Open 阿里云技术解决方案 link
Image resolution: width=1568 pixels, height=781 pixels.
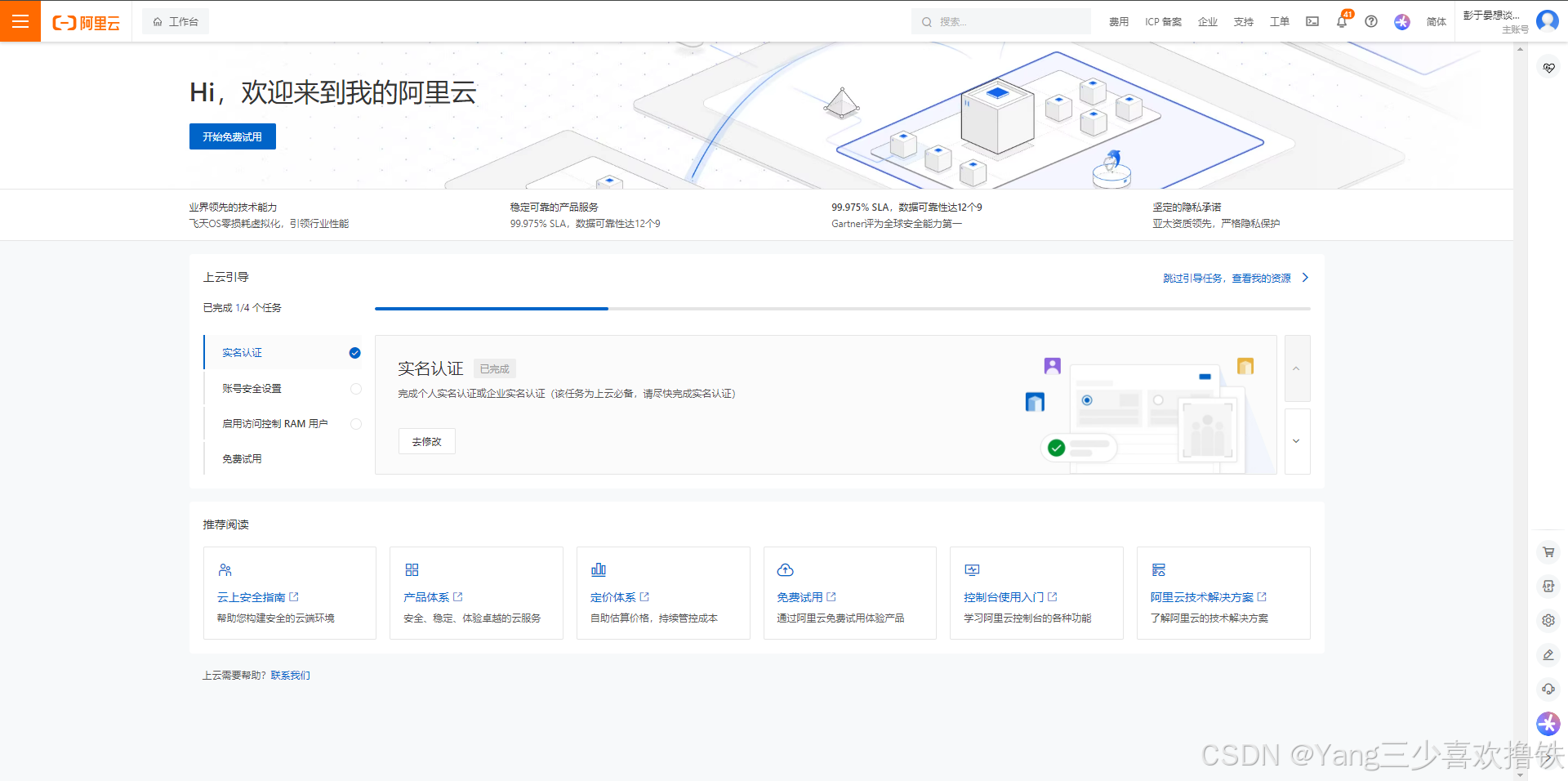[x=1202, y=597]
